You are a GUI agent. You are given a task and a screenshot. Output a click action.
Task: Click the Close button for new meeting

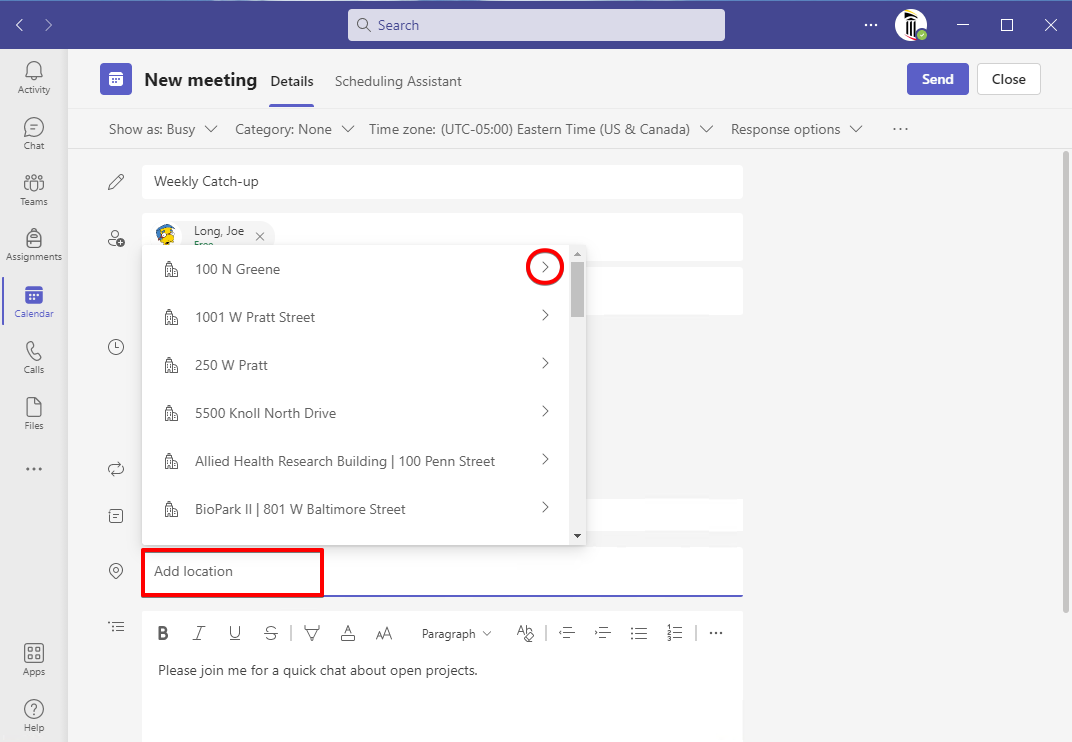coord(1008,79)
